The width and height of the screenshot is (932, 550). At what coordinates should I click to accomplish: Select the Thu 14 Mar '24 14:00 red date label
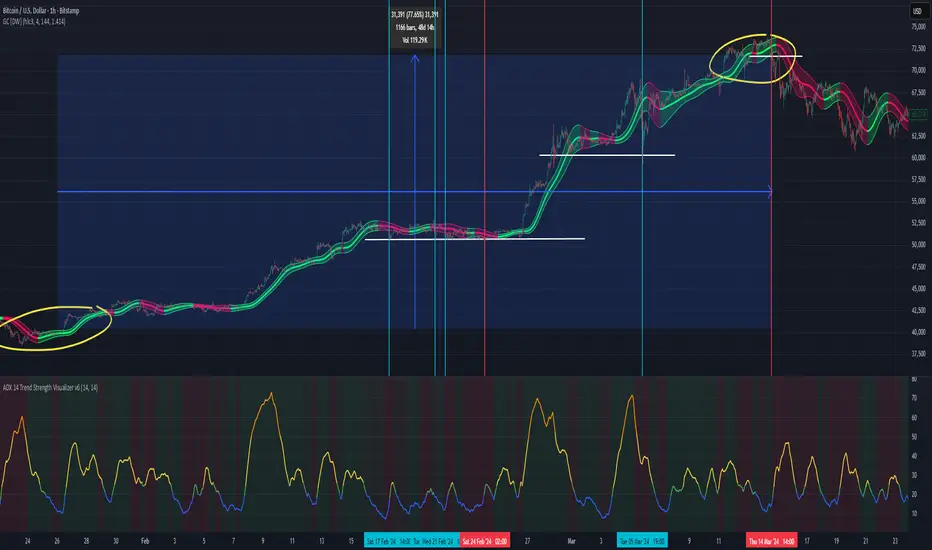tap(772, 541)
